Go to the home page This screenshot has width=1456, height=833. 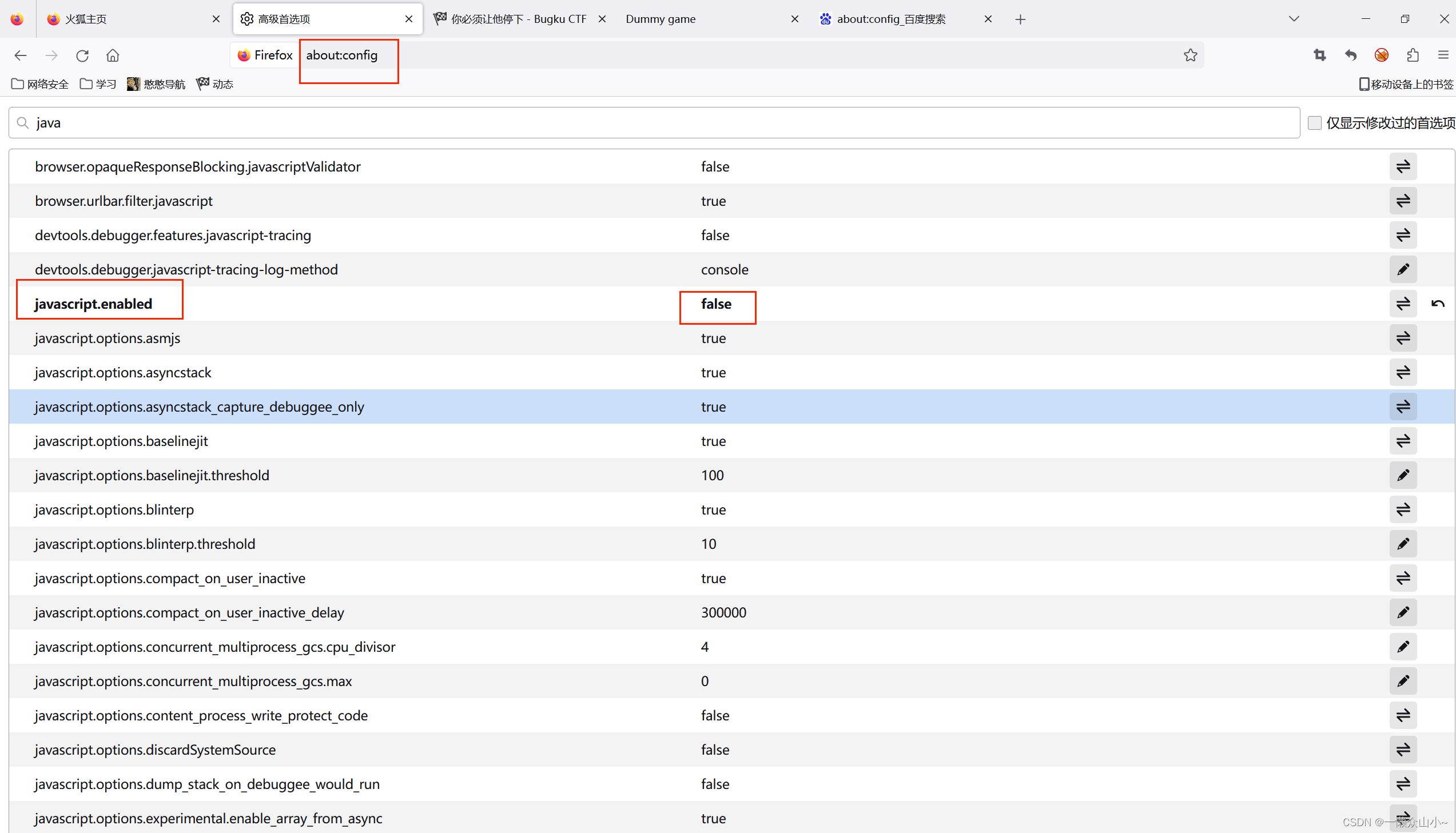click(x=113, y=55)
